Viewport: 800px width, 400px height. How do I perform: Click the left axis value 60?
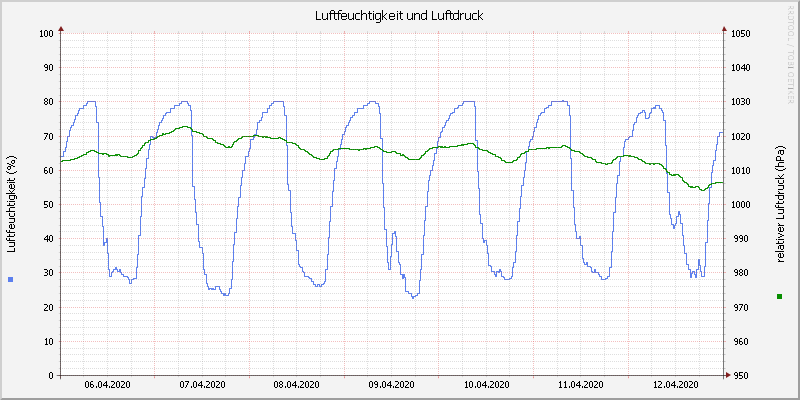pos(48,170)
